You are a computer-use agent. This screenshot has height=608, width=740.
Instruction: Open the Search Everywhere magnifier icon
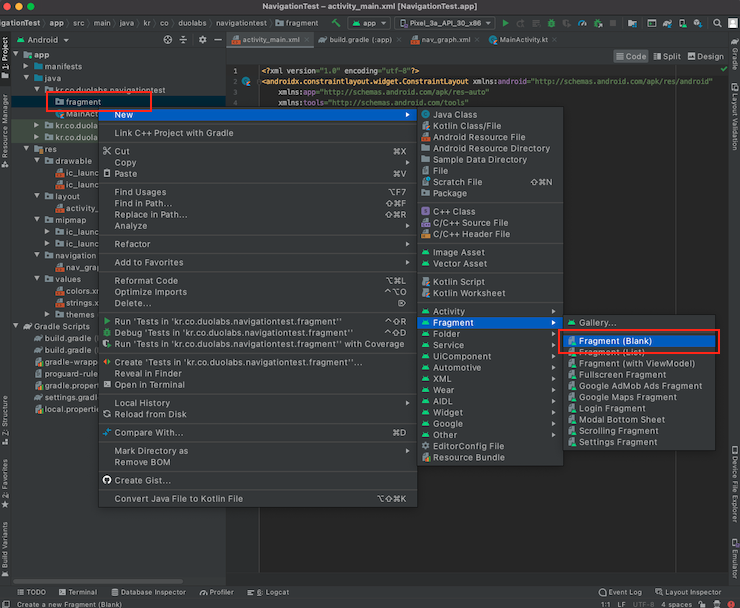tap(717, 23)
